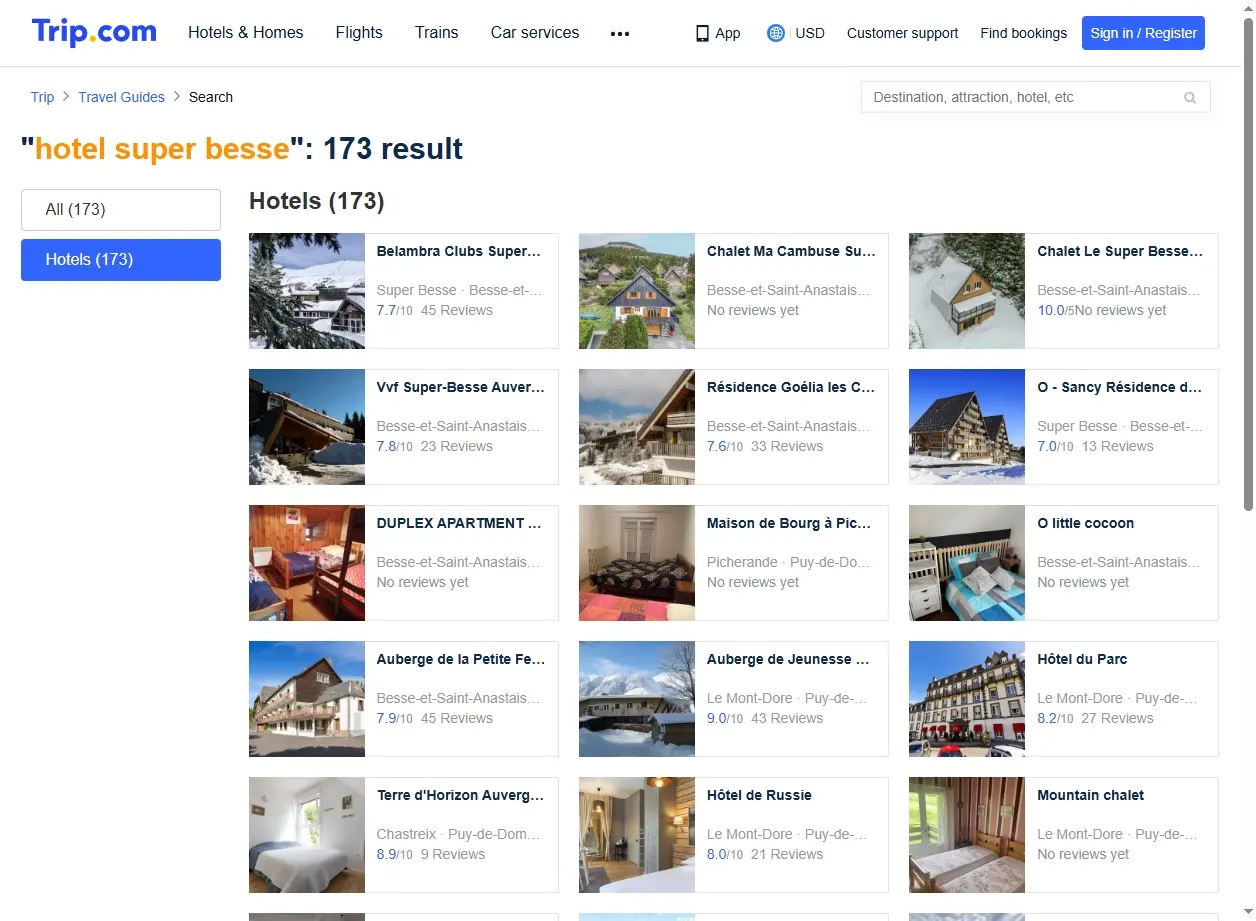1256x921 pixels.
Task: Click O - Sancy Résidence title
Action: coord(1120,388)
